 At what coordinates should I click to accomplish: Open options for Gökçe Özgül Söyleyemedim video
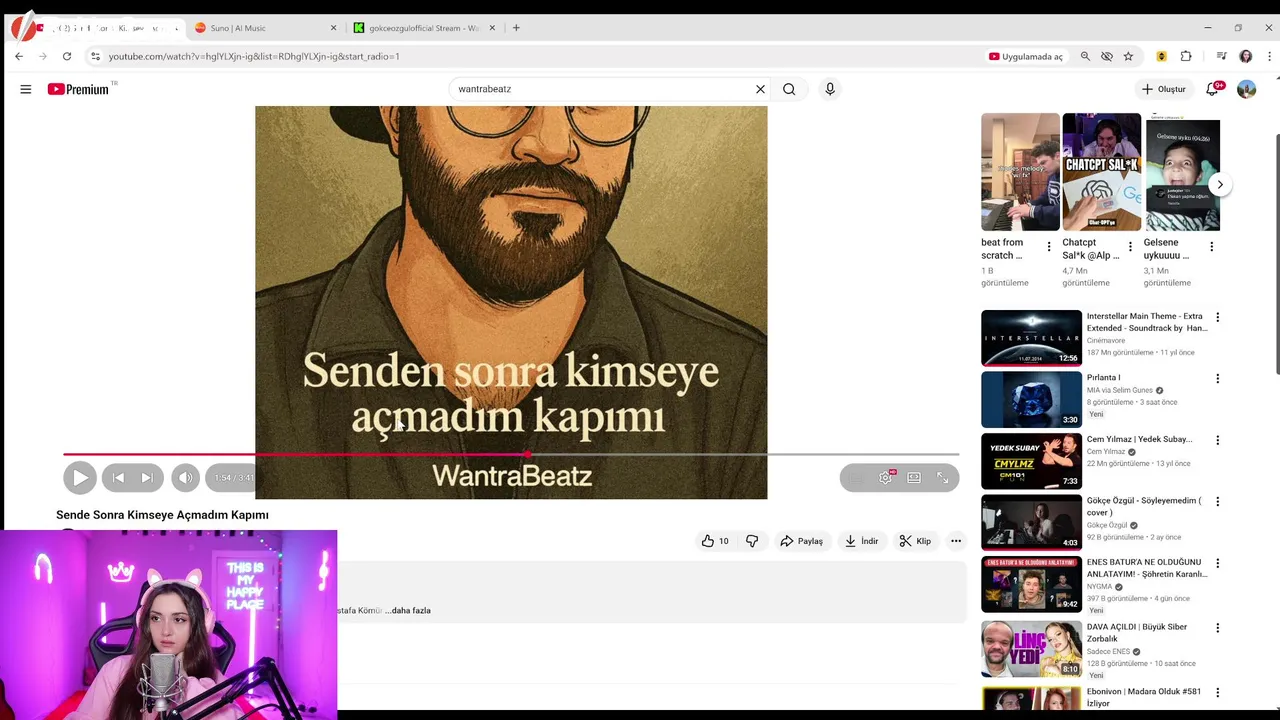point(1217,501)
